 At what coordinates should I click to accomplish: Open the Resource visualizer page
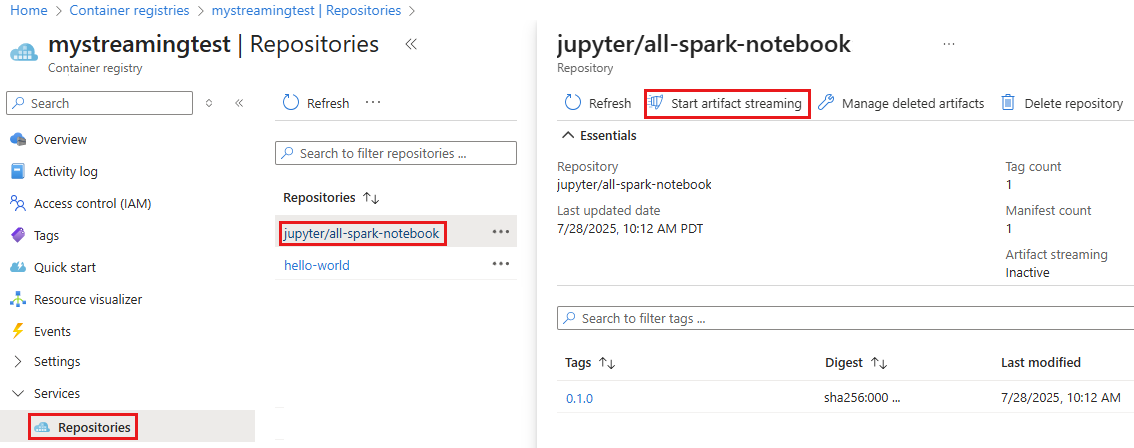pyautogui.click(x=87, y=299)
